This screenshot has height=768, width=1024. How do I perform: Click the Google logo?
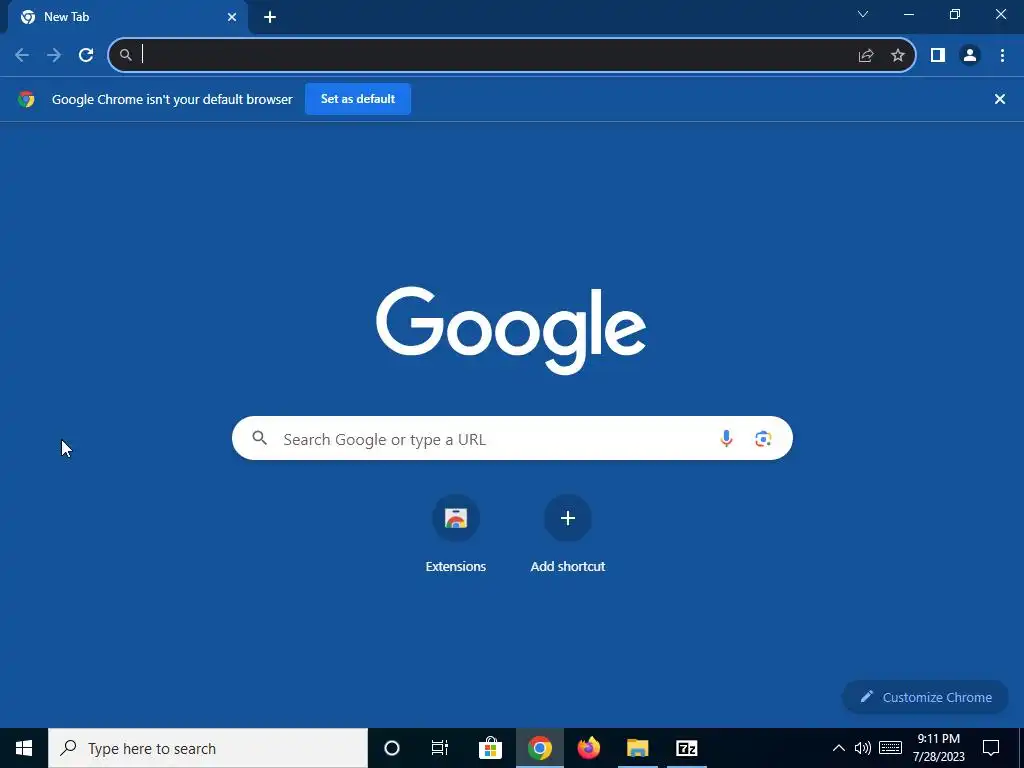pyautogui.click(x=511, y=330)
